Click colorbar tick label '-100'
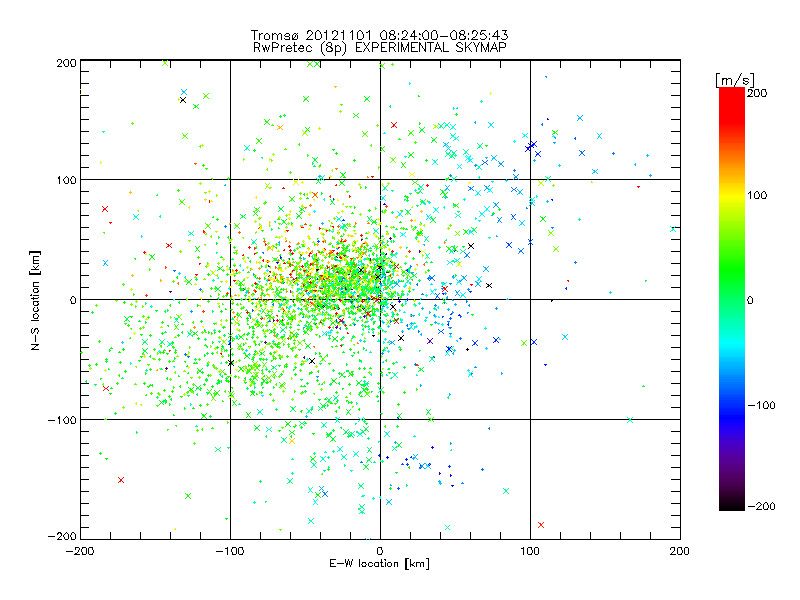This screenshot has height=600, width=800. click(761, 405)
